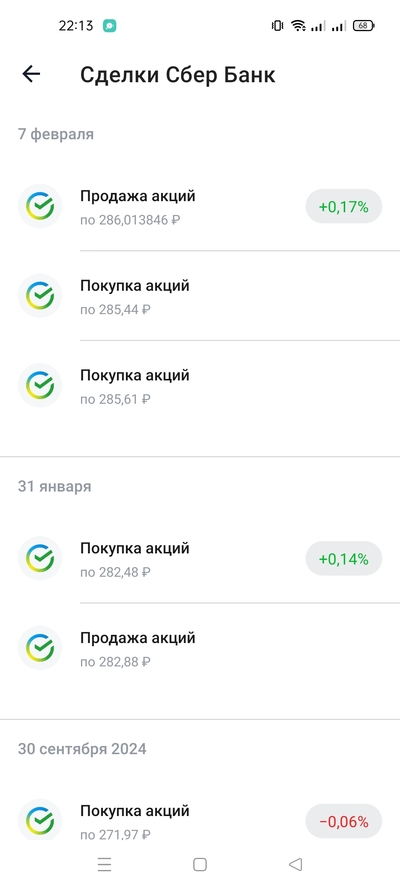The height and width of the screenshot is (889, 400).
Task: Tap Sber logo of 285,61 ₽ purchase
Action: tap(40, 385)
